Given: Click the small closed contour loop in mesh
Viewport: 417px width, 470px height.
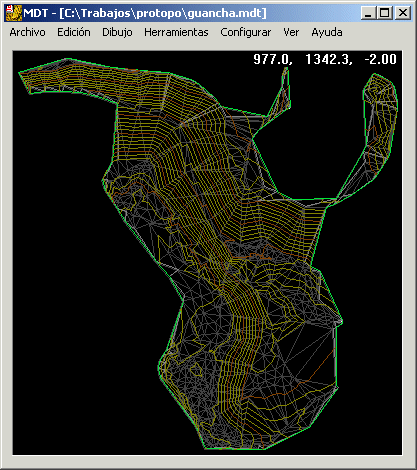Looking at the screenshot, I should [x=196, y=369].
